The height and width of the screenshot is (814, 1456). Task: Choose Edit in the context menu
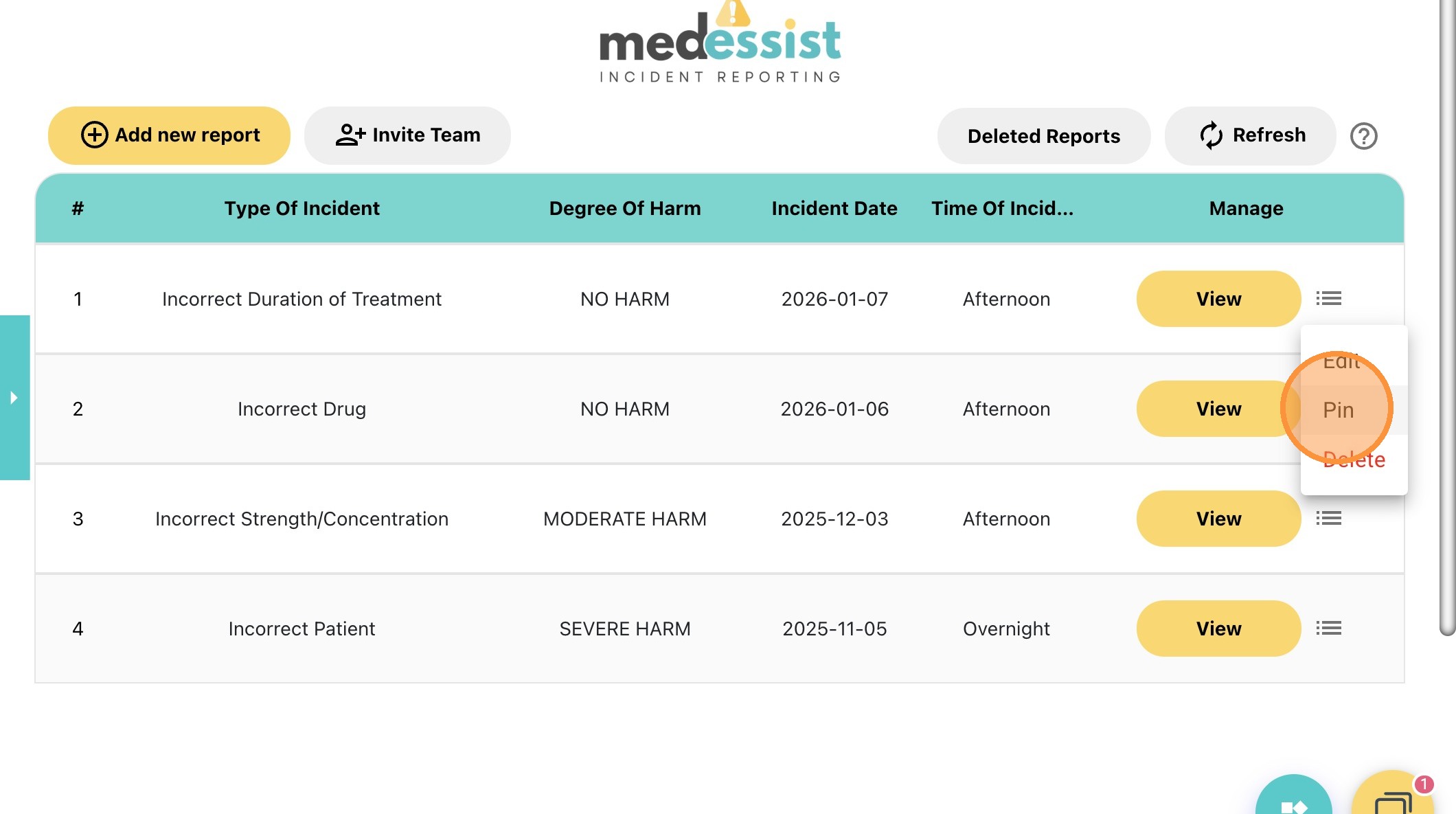(1341, 362)
